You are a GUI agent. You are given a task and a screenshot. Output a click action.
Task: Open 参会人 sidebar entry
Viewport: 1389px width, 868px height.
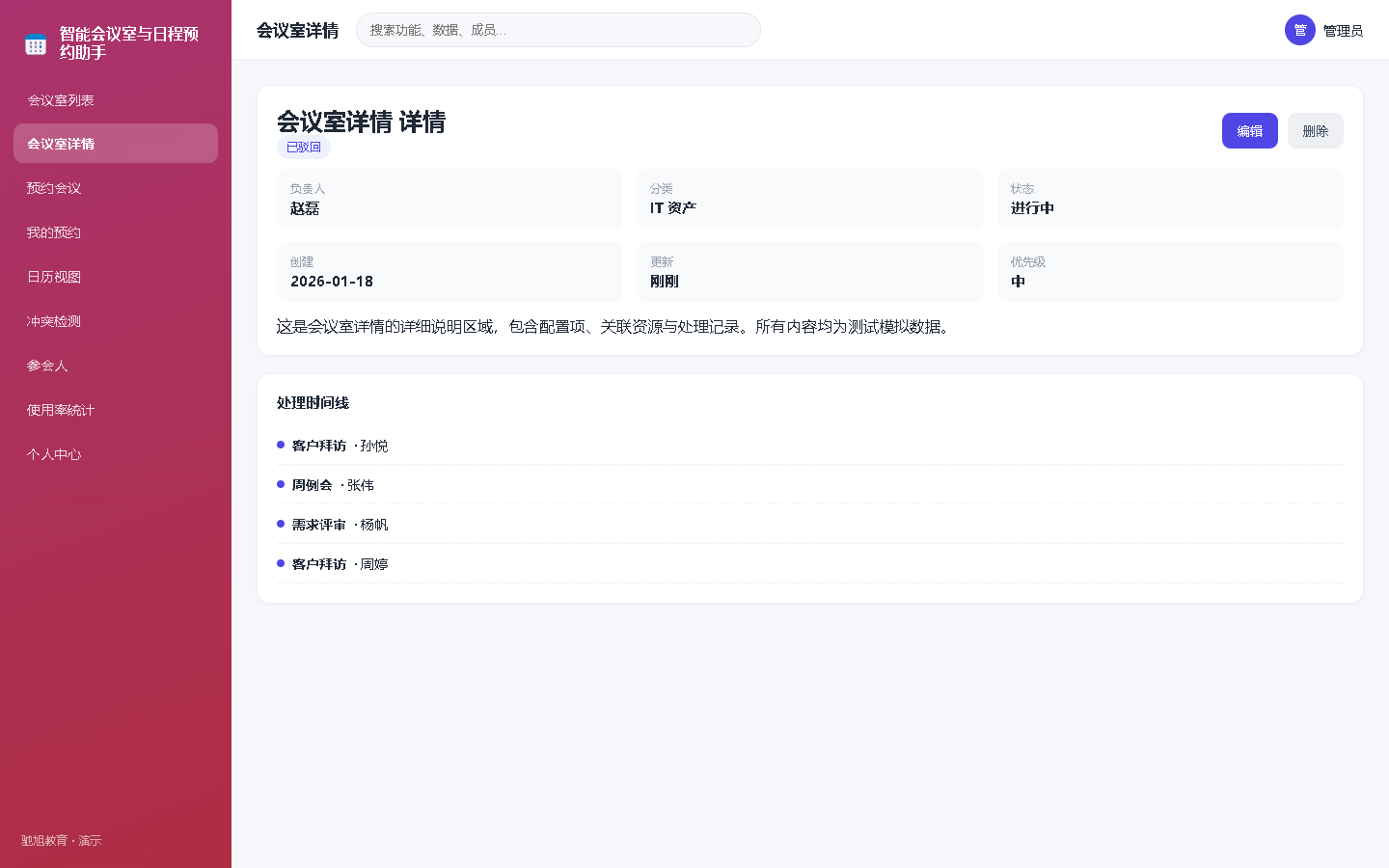pos(116,366)
